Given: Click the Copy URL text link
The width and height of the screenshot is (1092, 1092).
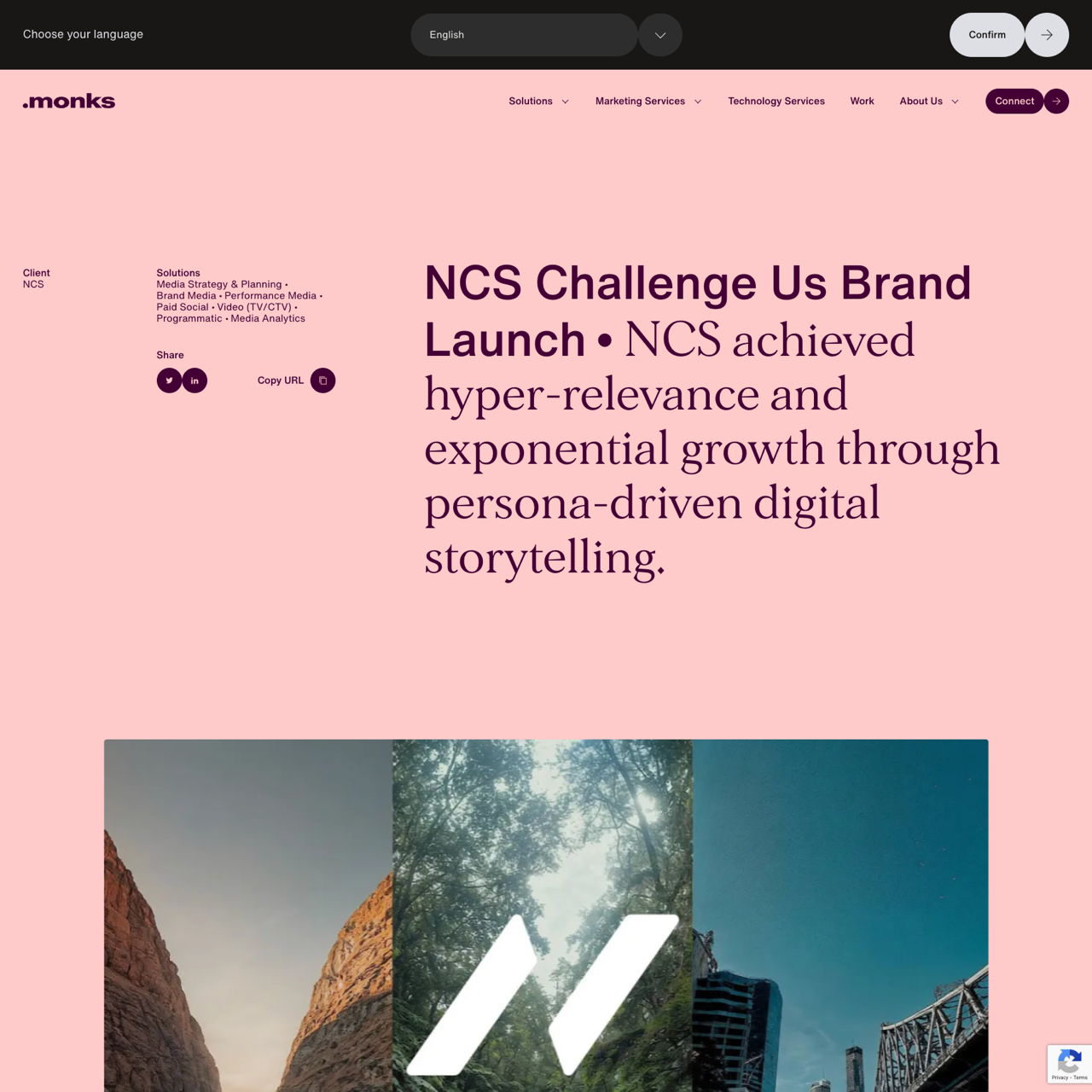Looking at the screenshot, I should click(x=281, y=380).
